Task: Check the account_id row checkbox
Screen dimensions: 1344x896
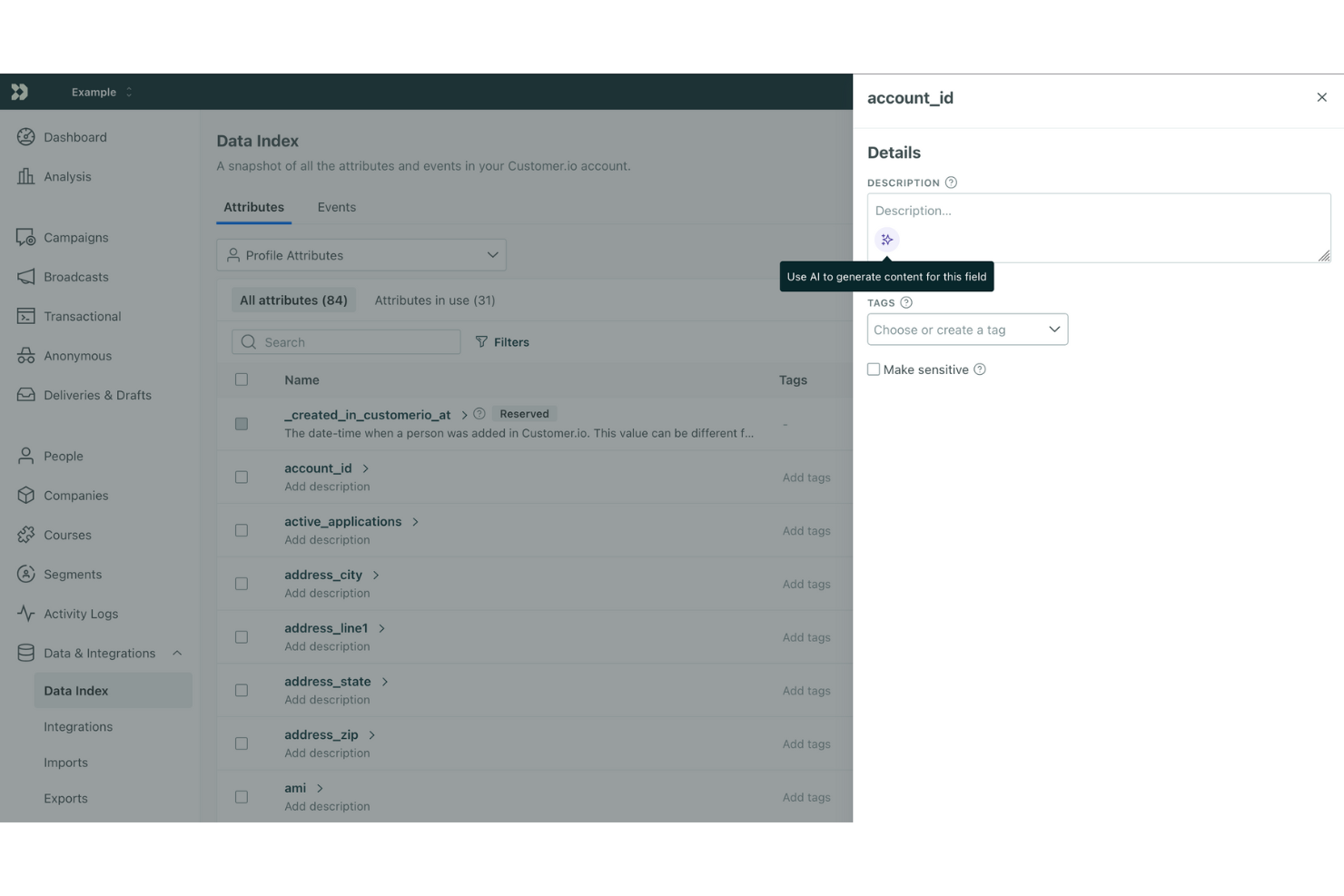Action: coord(241,476)
